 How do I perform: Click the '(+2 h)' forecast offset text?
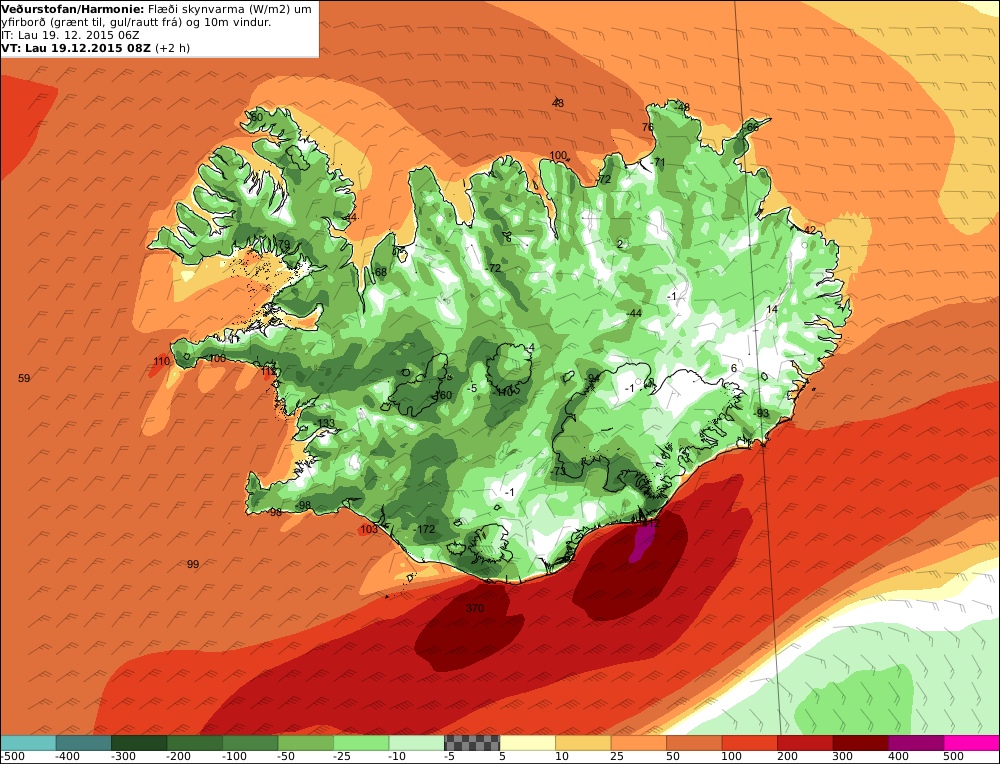pyautogui.click(x=172, y=48)
